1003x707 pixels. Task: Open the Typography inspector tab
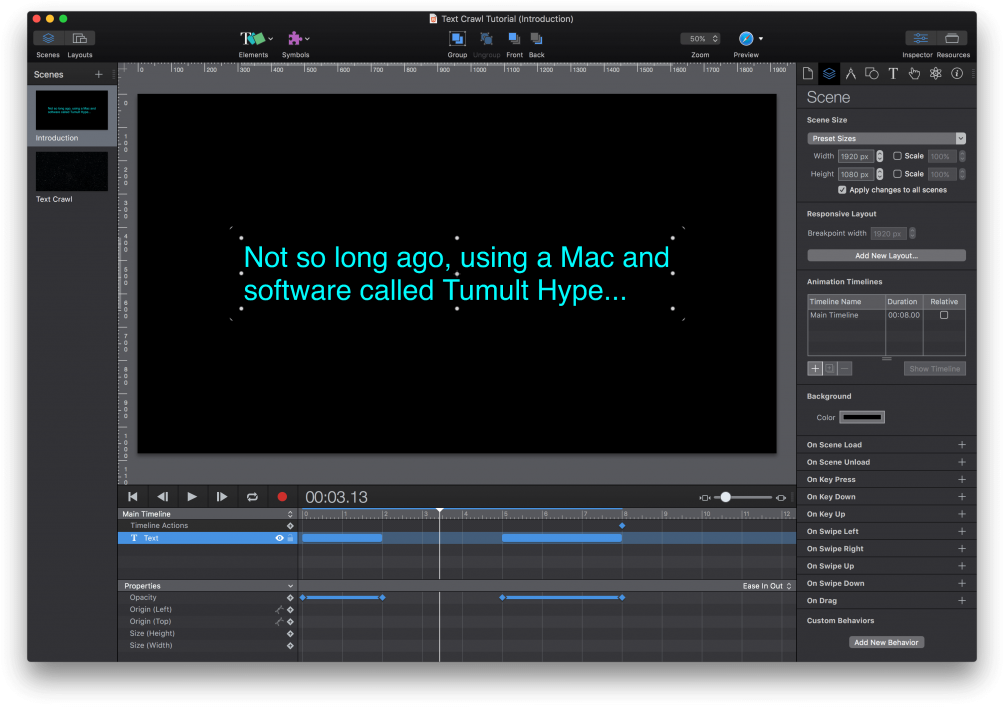(893, 73)
